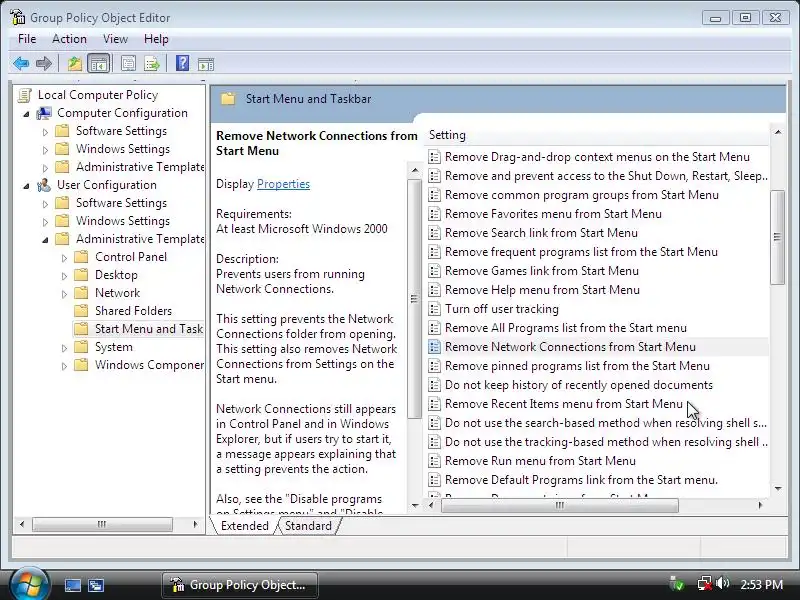Click the policy icon beside Remove Search link
This screenshot has width=800, height=600.
(434, 233)
